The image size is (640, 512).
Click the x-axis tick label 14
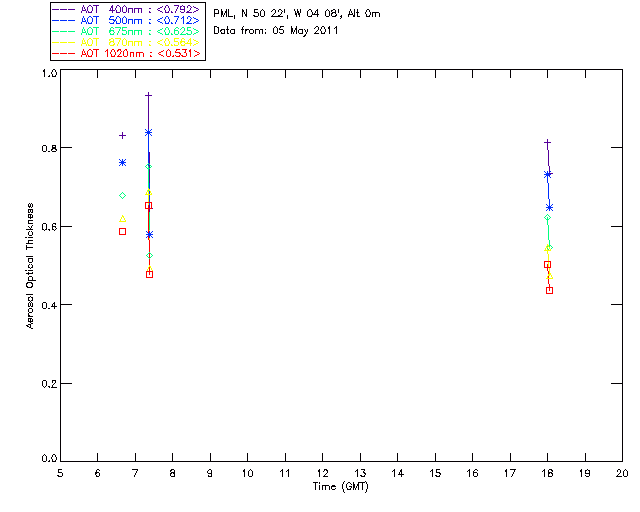tap(398, 473)
